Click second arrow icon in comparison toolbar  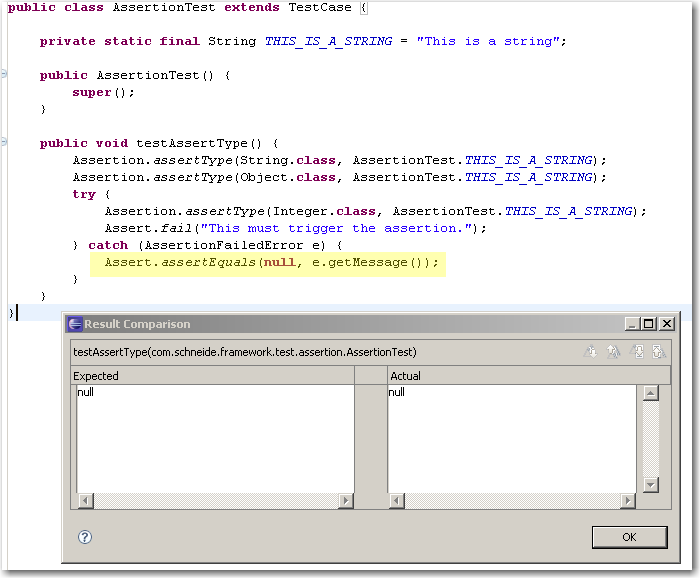(614, 351)
